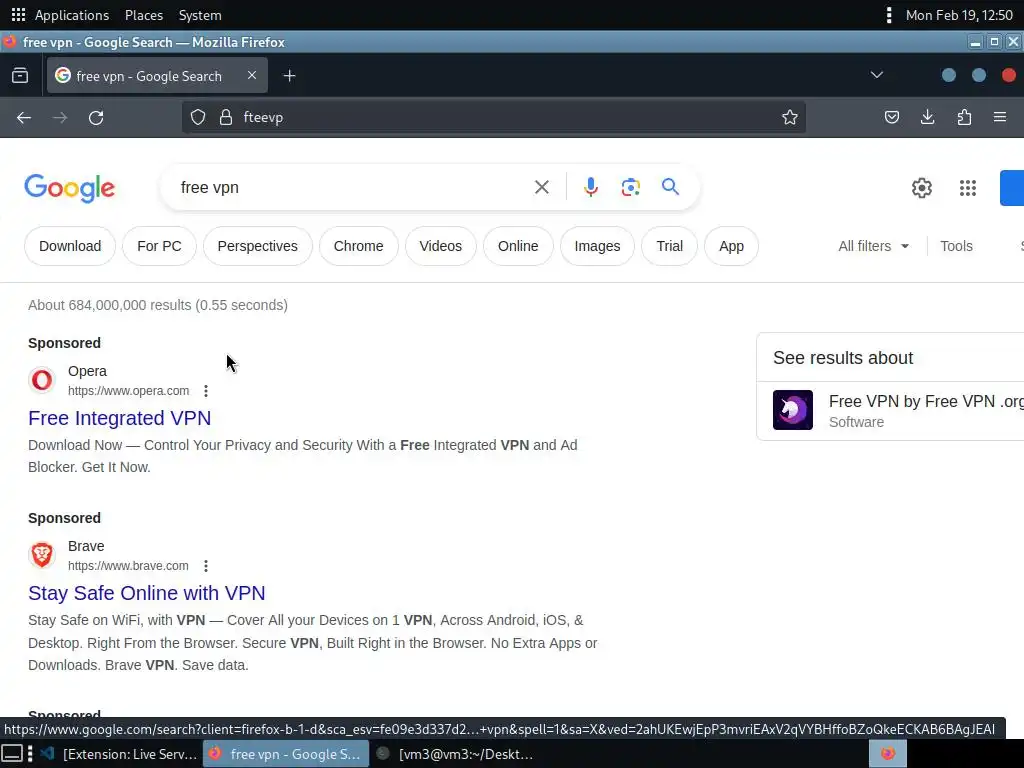
Task: Expand the All filters dropdown
Action: (x=873, y=246)
